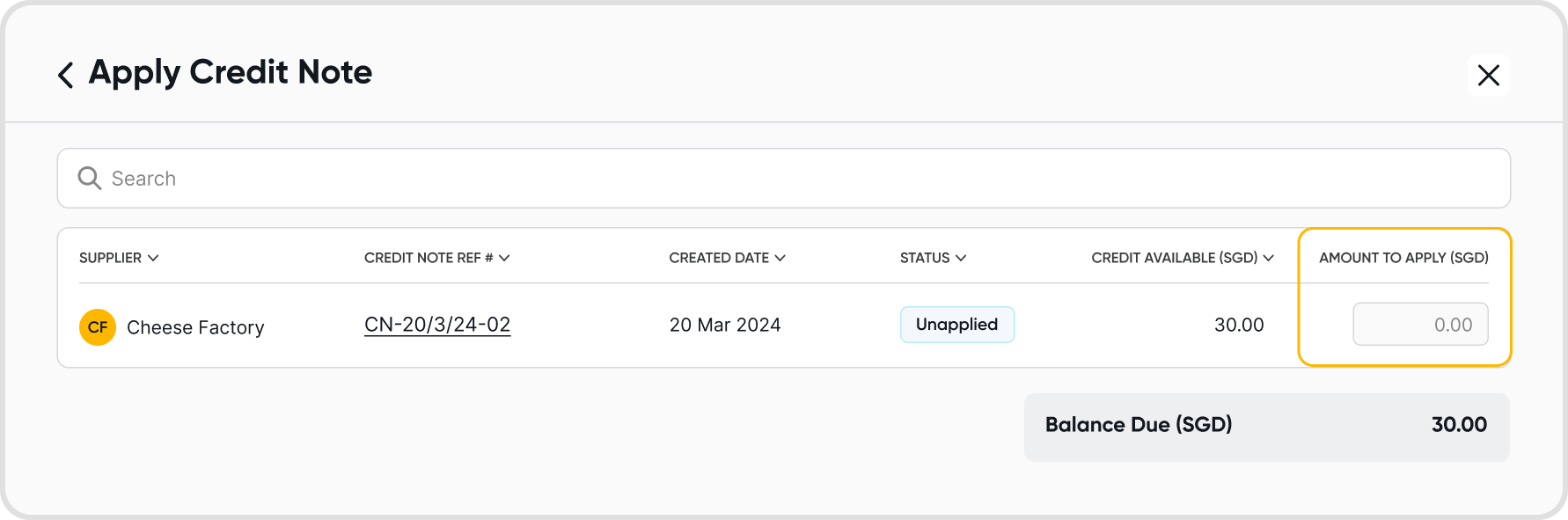Open the Created Date sort chevron
The image size is (1568, 520).
tap(780, 258)
